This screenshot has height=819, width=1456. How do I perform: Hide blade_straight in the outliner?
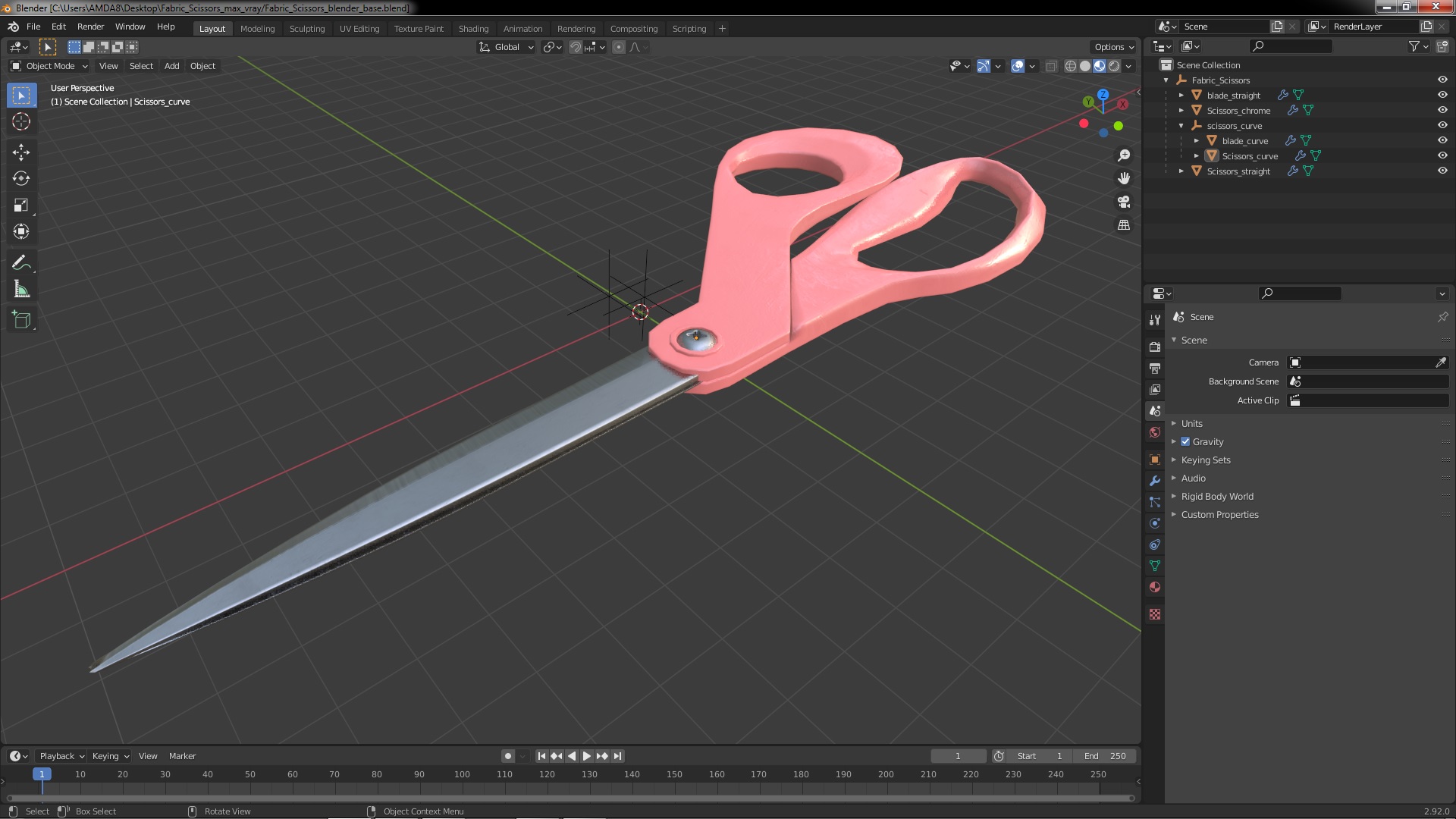(x=1442, y=95)
